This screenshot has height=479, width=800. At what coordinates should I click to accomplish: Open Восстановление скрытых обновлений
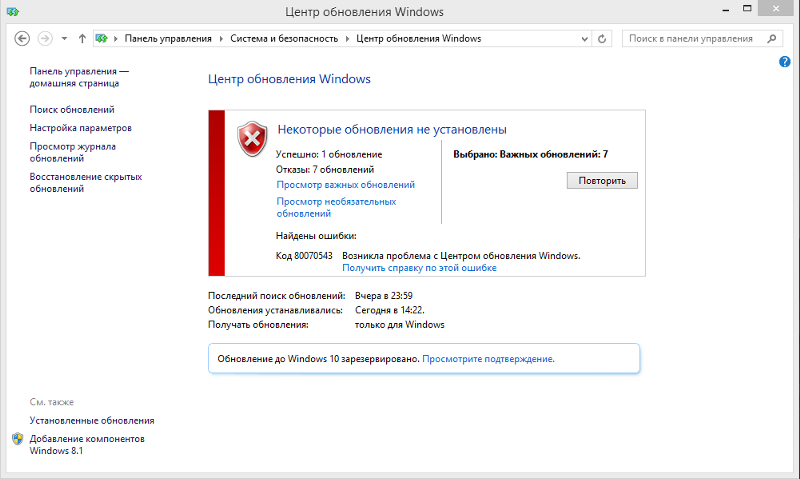[x=86, y=183]
